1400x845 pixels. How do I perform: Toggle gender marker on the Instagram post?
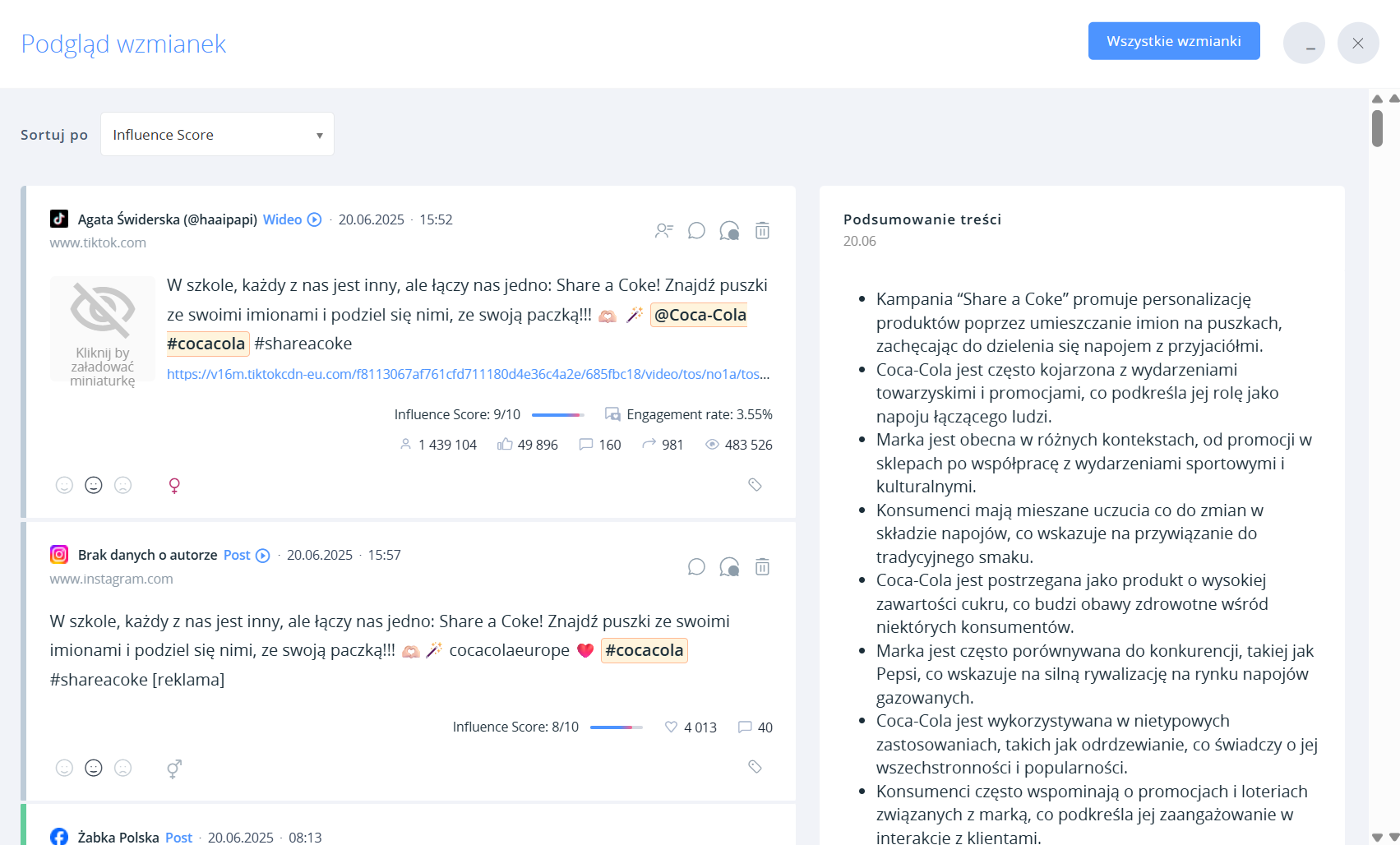click(x=173, y=768)
